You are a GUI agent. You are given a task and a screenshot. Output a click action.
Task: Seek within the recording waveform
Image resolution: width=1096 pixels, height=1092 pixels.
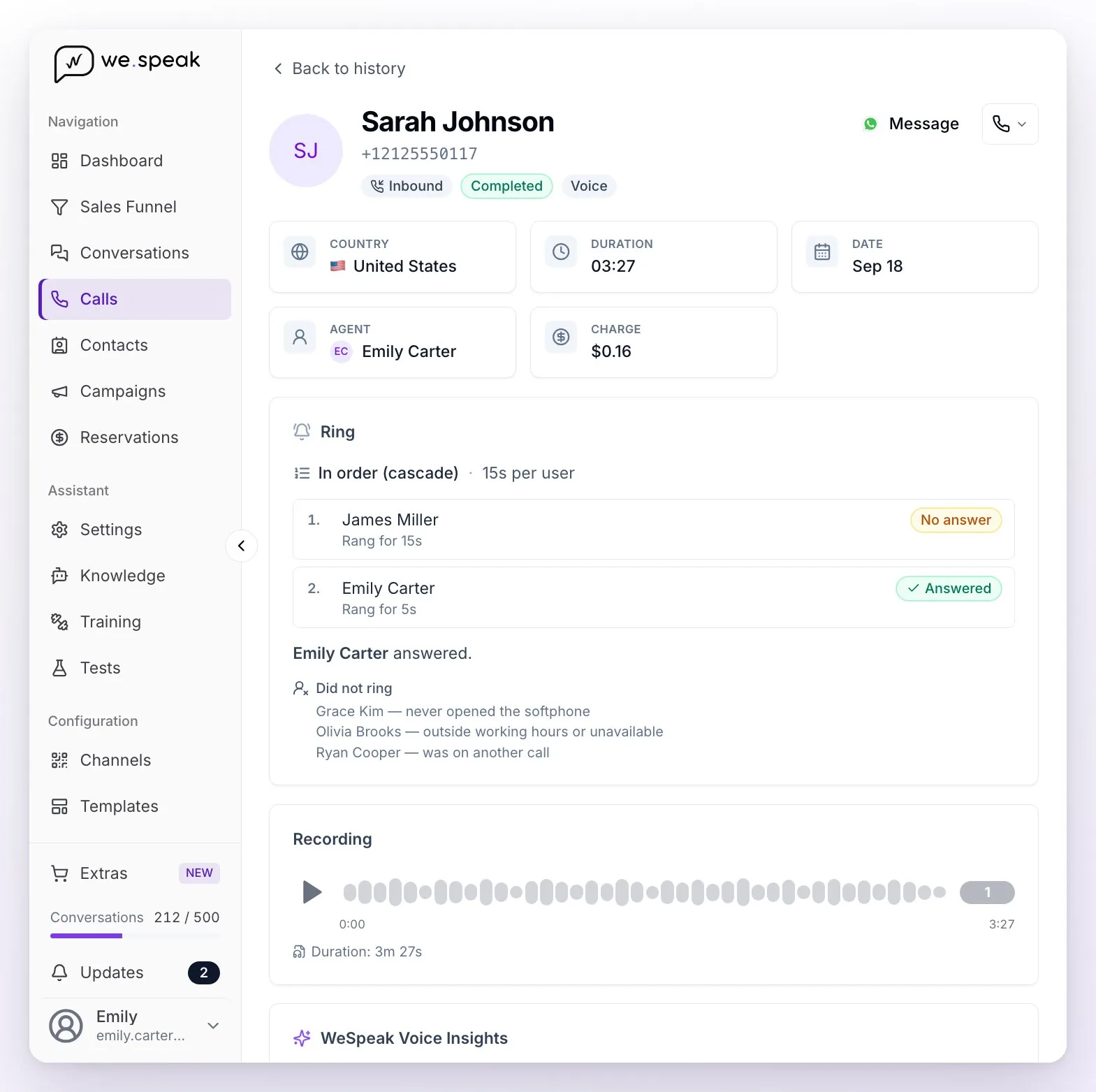pyautogui.click(x=644, y=892)
